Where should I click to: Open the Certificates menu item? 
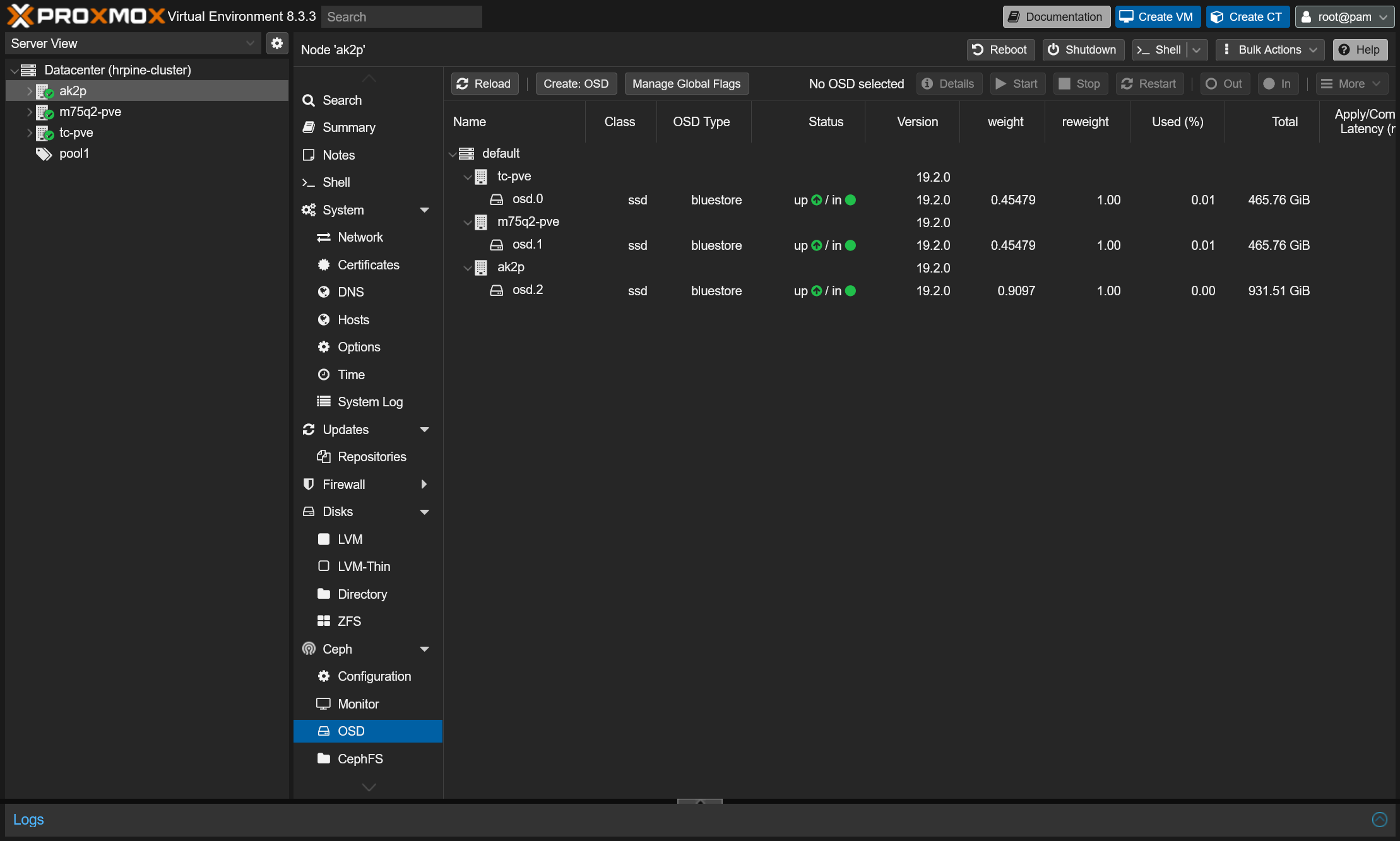point(368,264)
